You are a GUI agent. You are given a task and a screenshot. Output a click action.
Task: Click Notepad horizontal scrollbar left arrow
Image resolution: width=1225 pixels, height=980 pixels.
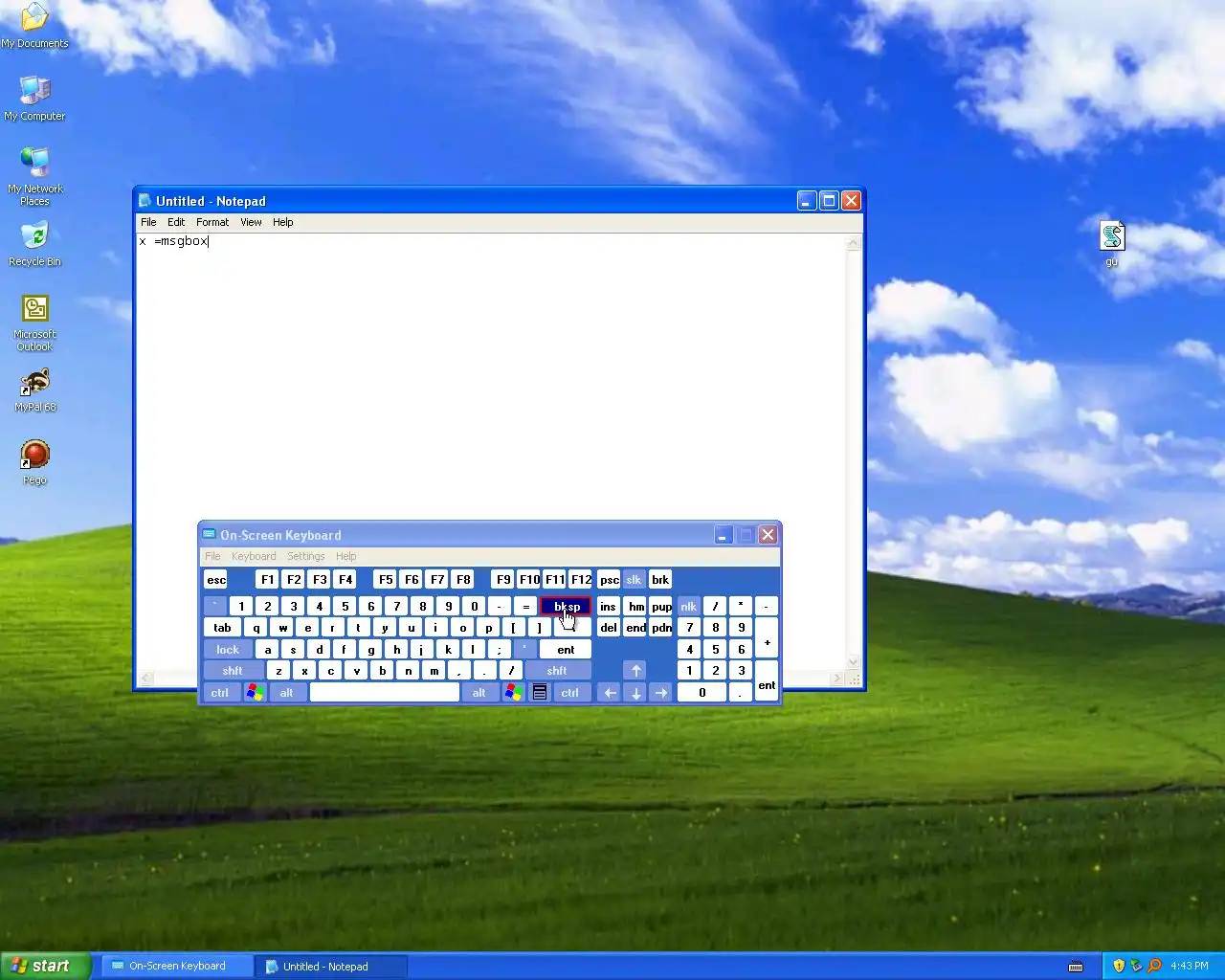pos(145,679)
